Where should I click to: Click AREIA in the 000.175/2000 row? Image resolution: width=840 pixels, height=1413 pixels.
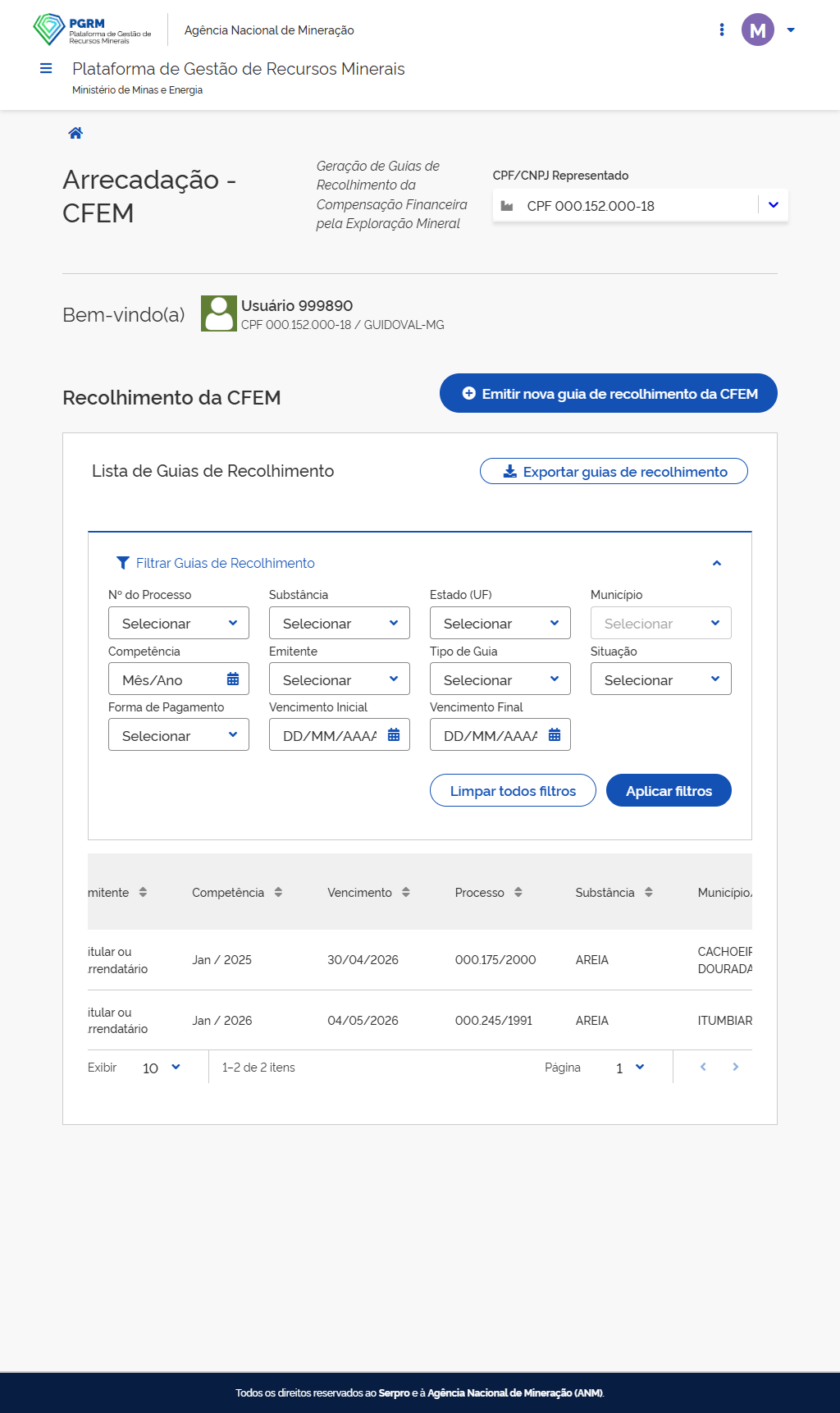592,960
